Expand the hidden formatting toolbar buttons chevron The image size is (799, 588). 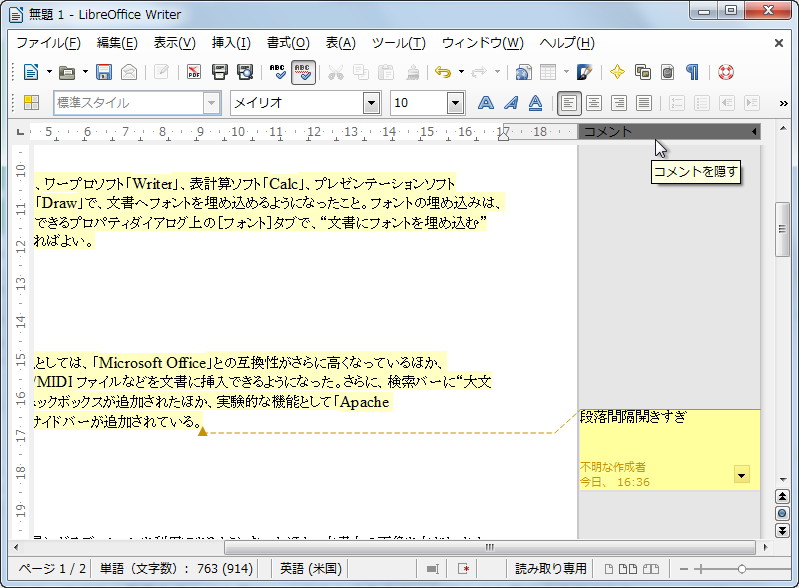[x=783, y=103]
